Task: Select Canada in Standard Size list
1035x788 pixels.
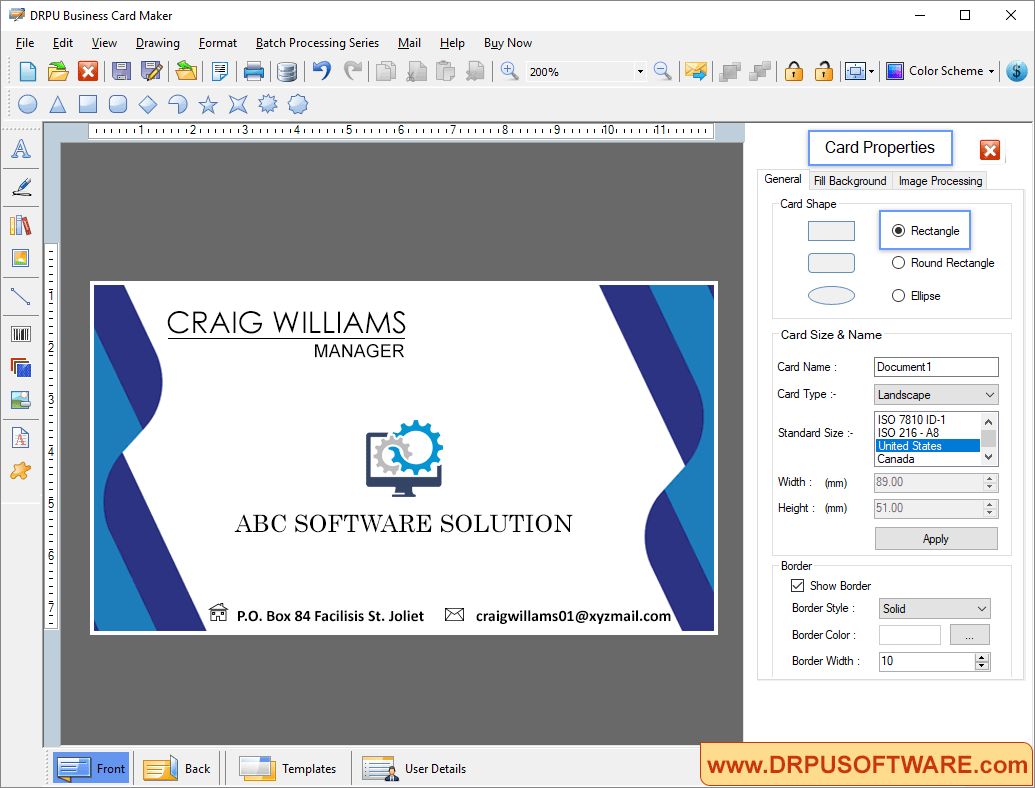Action: pyautogui.click(x=927, y=459)
